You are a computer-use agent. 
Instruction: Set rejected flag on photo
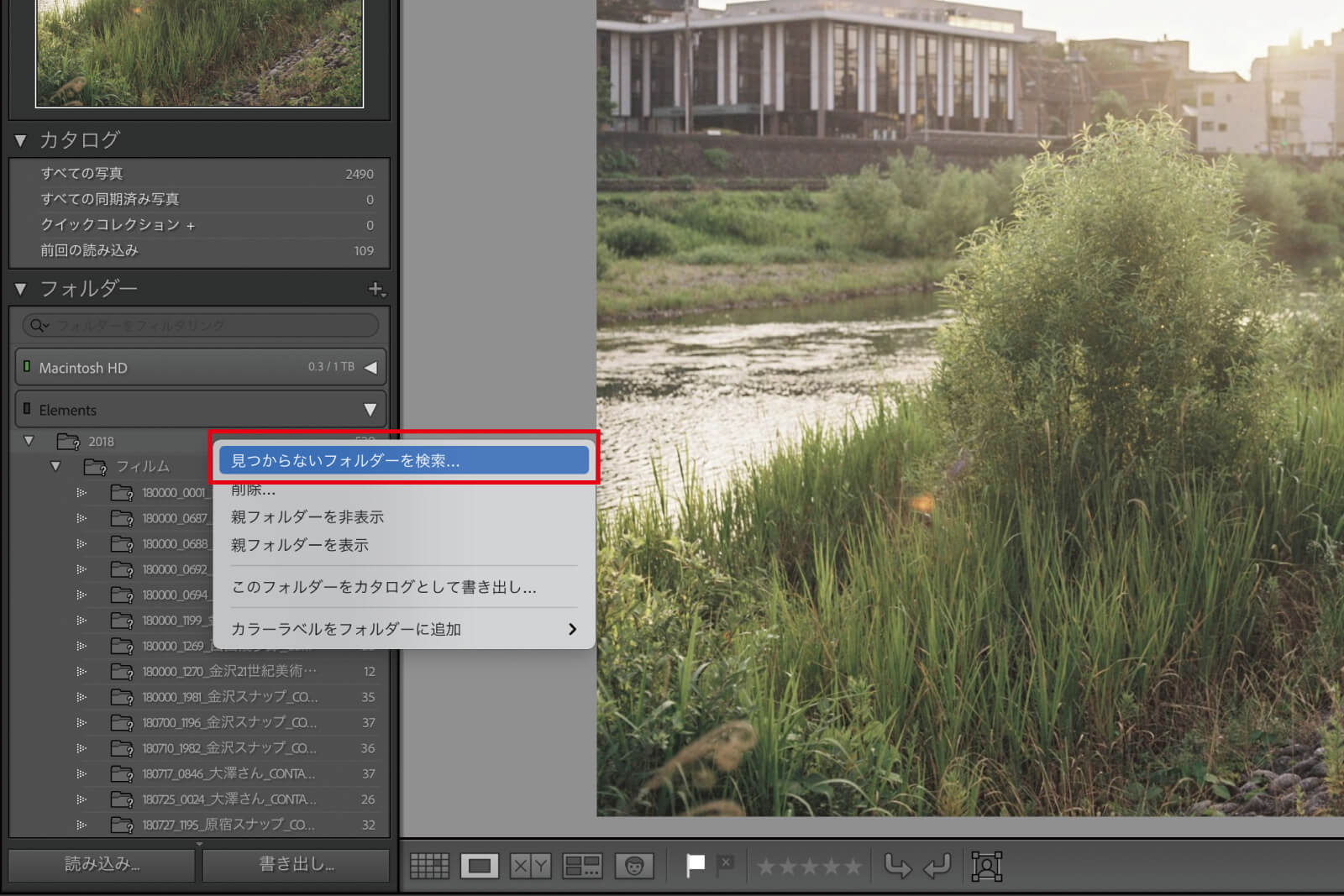click(725, 866)
